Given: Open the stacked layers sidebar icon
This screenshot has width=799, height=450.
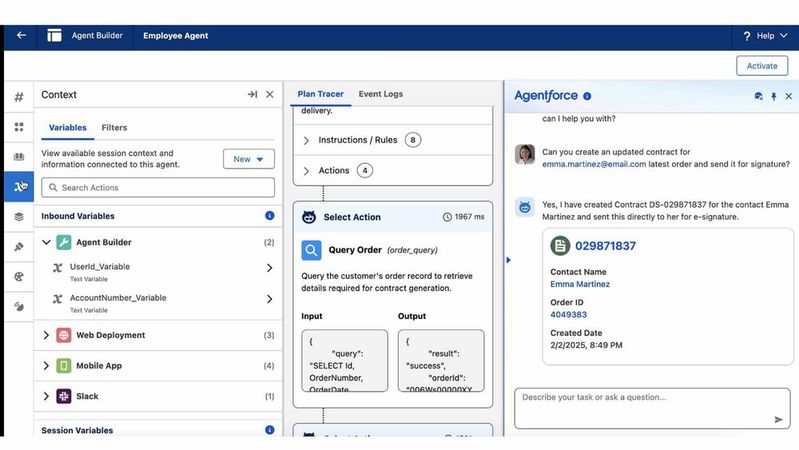Looking at the screenshot, I should (19, 217).
